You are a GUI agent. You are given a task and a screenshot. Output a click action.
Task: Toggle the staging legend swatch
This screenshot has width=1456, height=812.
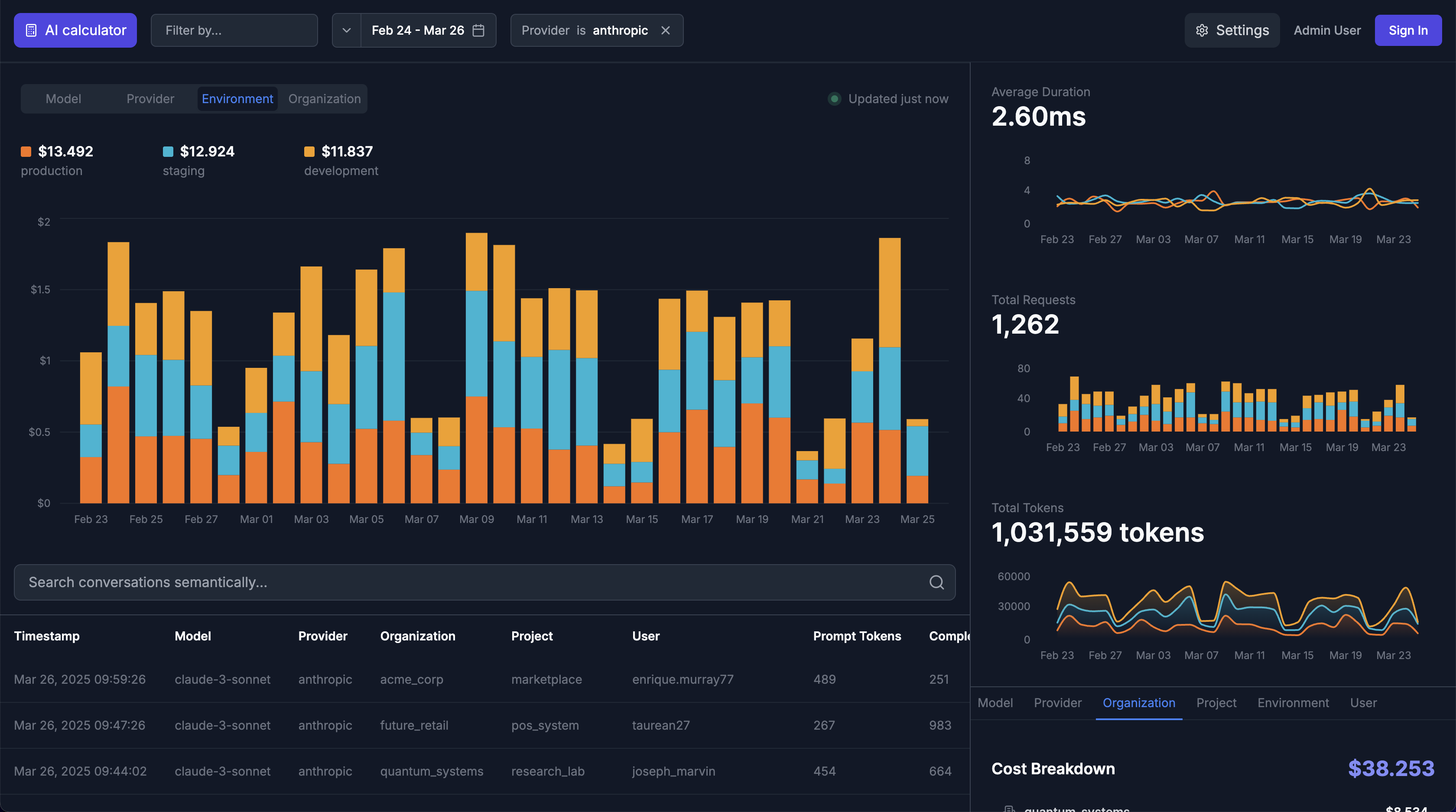[168, 152]
